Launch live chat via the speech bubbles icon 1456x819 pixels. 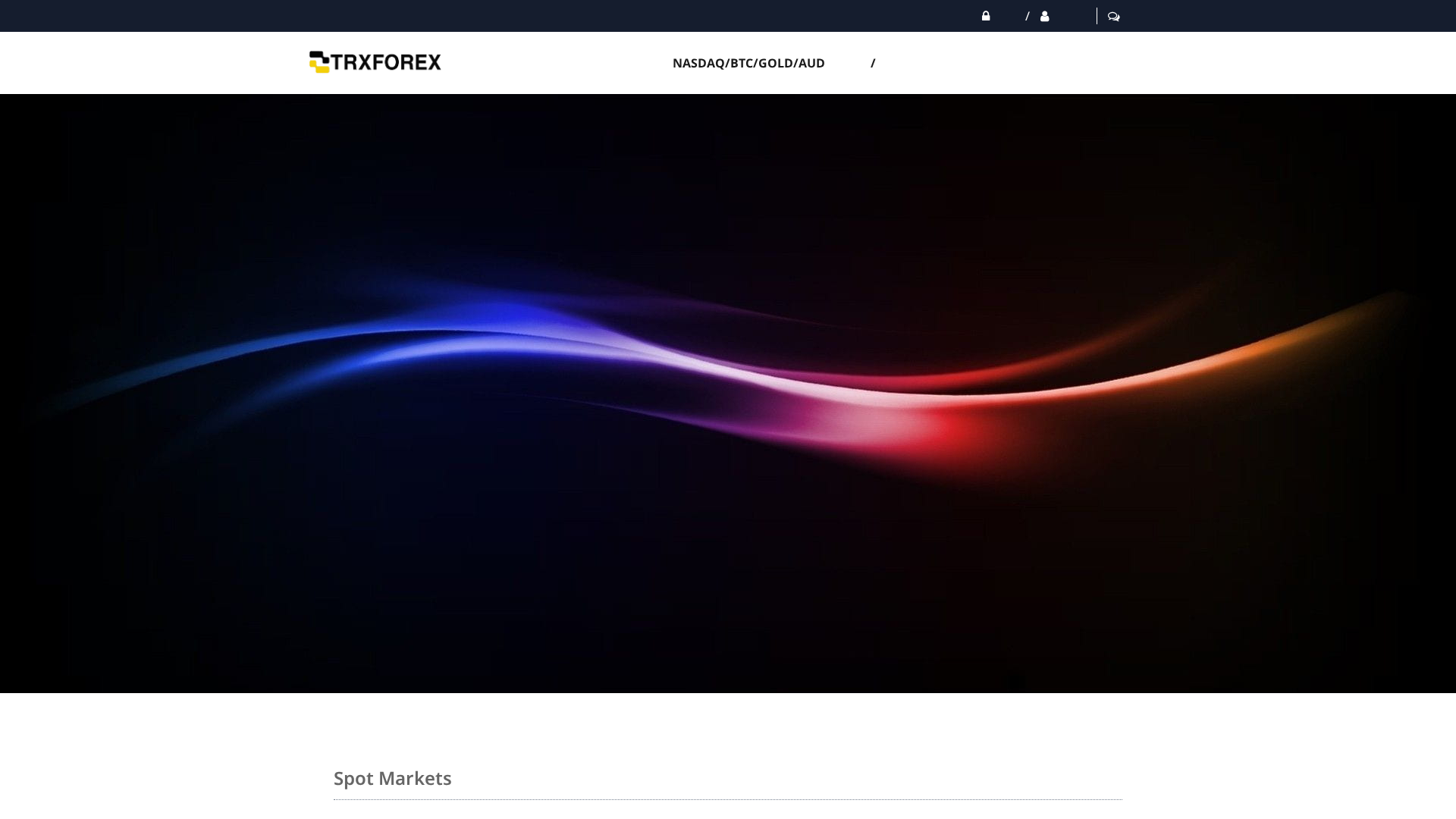tap(1113, 16)
